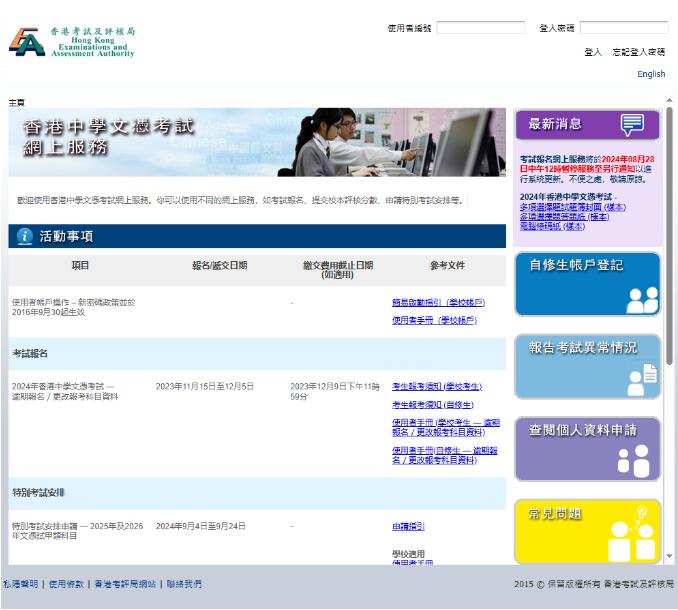678x610 pixels.
Task: Click the HKEAA logo
Action: coord(72,42)
